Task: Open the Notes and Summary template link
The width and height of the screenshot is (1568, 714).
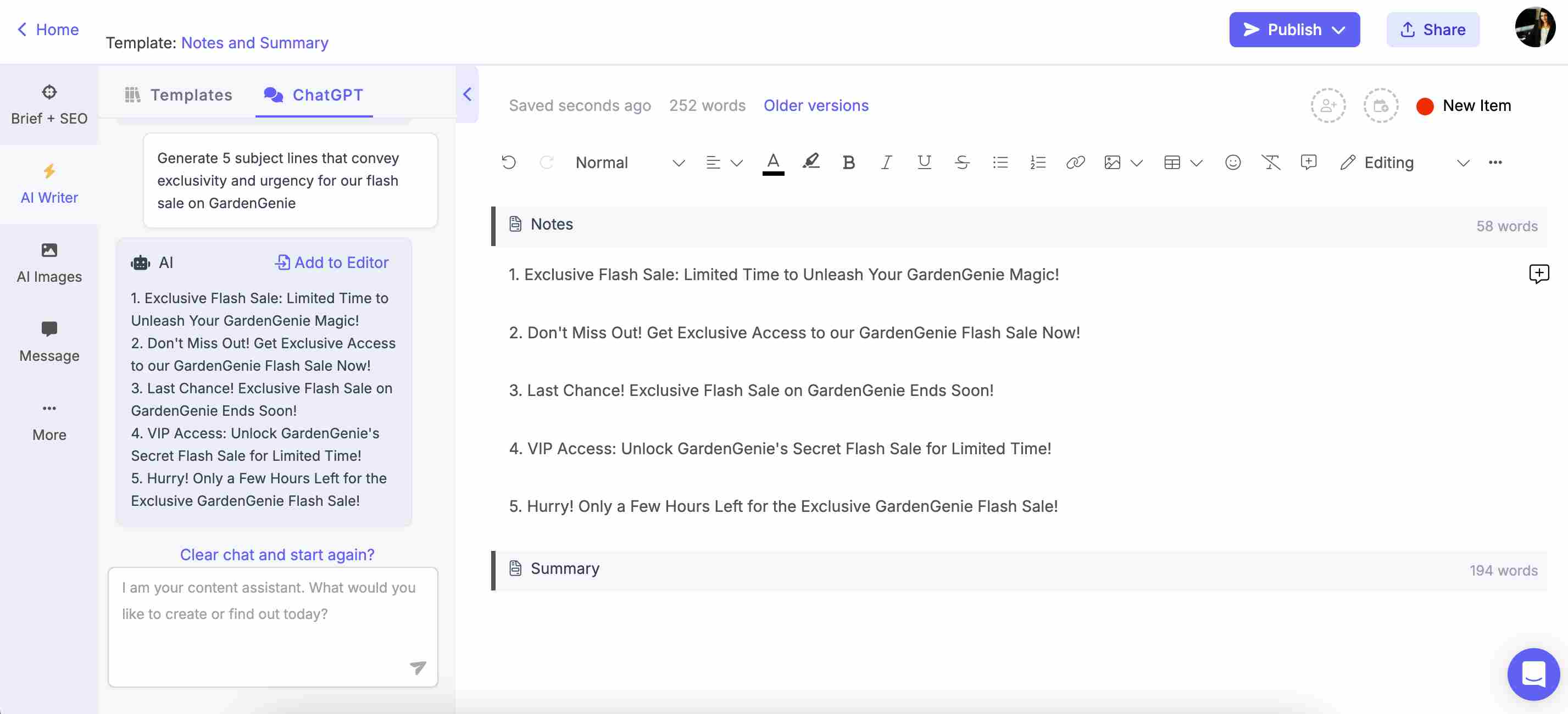Action: 254,43
